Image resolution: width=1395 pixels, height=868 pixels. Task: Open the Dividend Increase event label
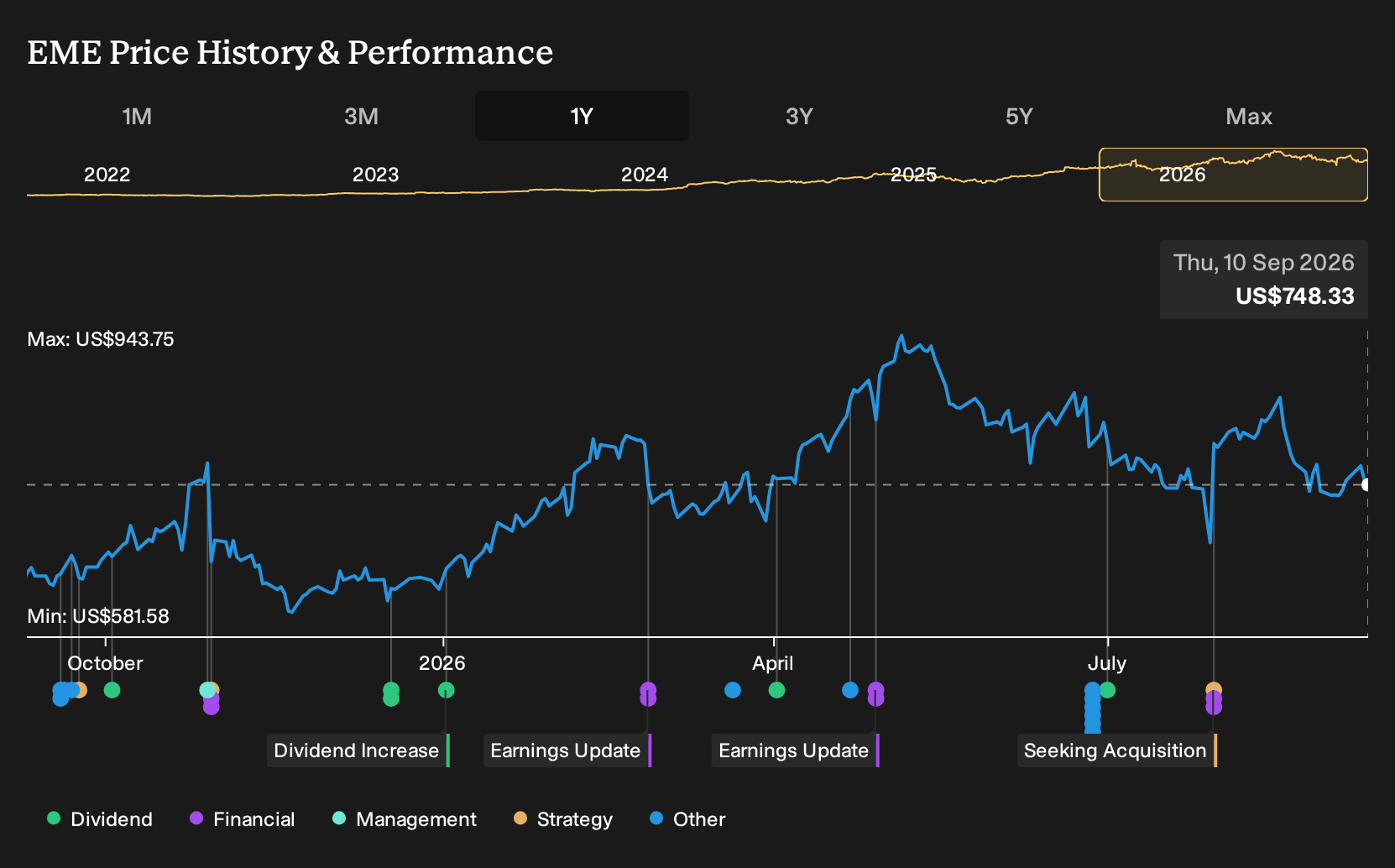pyautogui.click(x=358, y=750)
